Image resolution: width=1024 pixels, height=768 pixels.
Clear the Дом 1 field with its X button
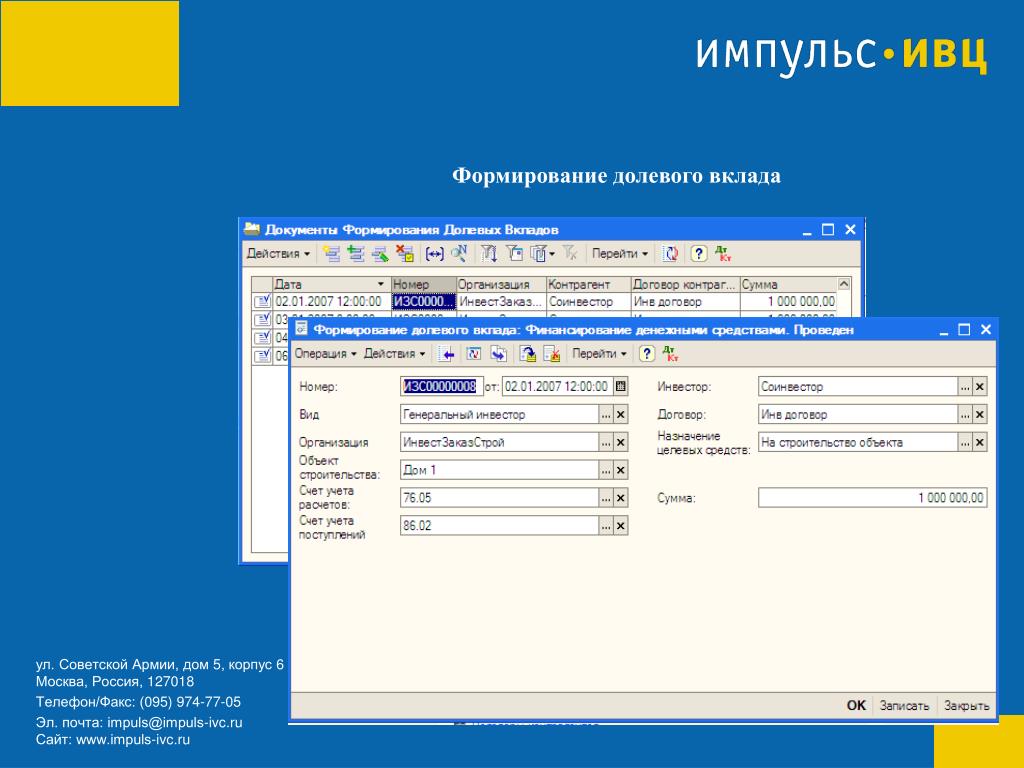pyautogui.click(x=621, y=470)
